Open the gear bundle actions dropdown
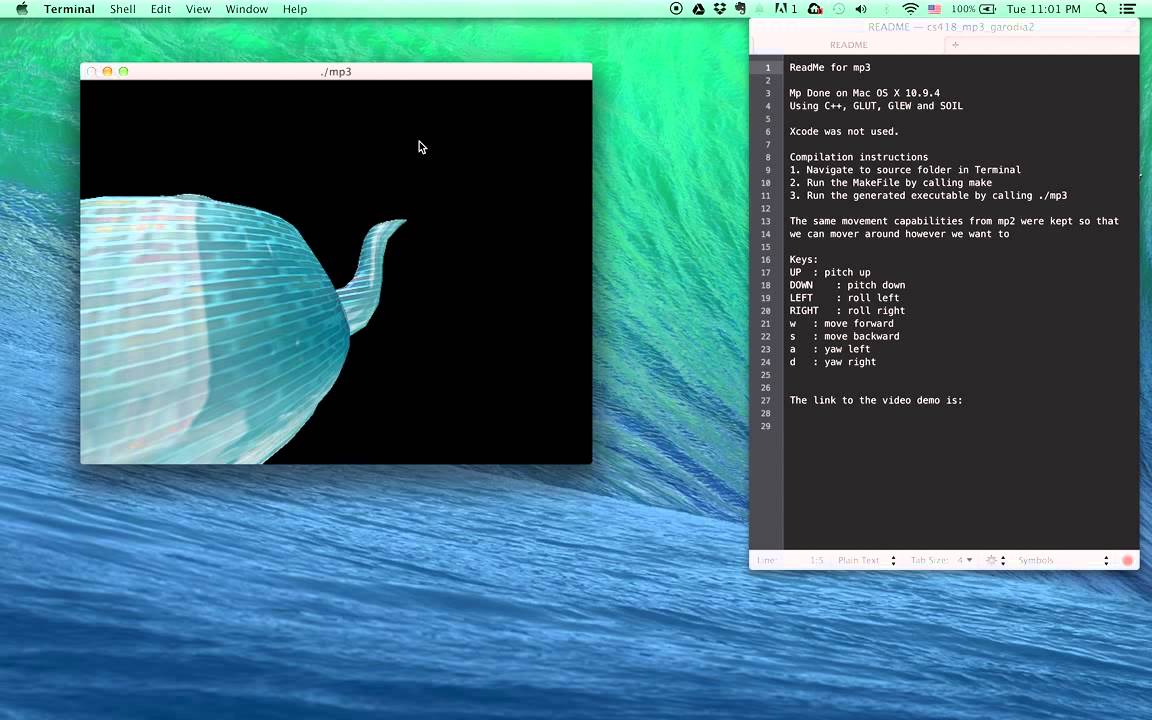Viewport: 1152px width, 720px height. [996, 560]
